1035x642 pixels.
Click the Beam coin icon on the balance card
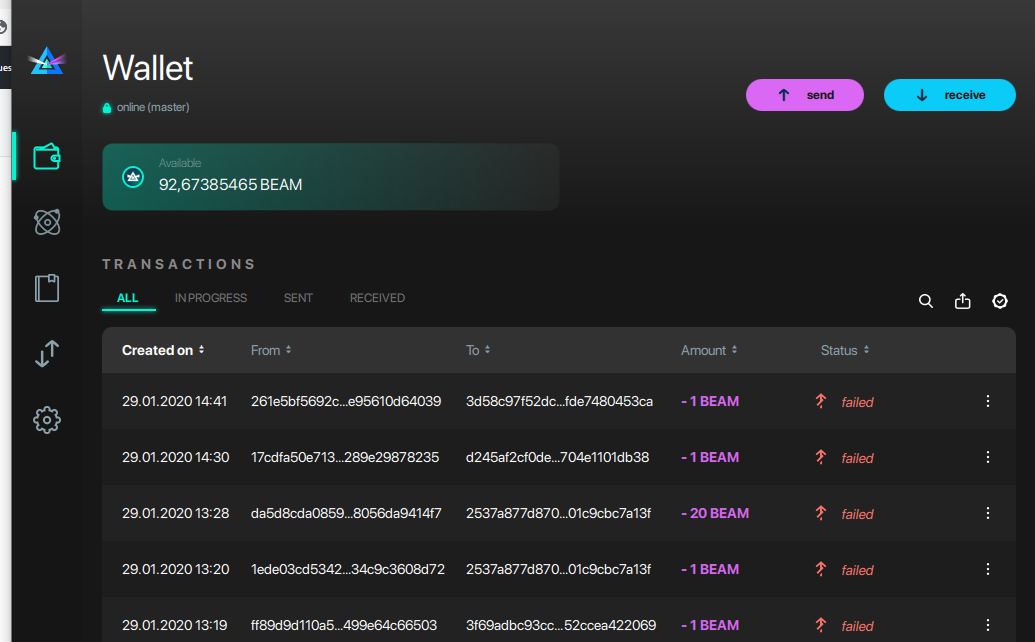(x=132, y=176)
